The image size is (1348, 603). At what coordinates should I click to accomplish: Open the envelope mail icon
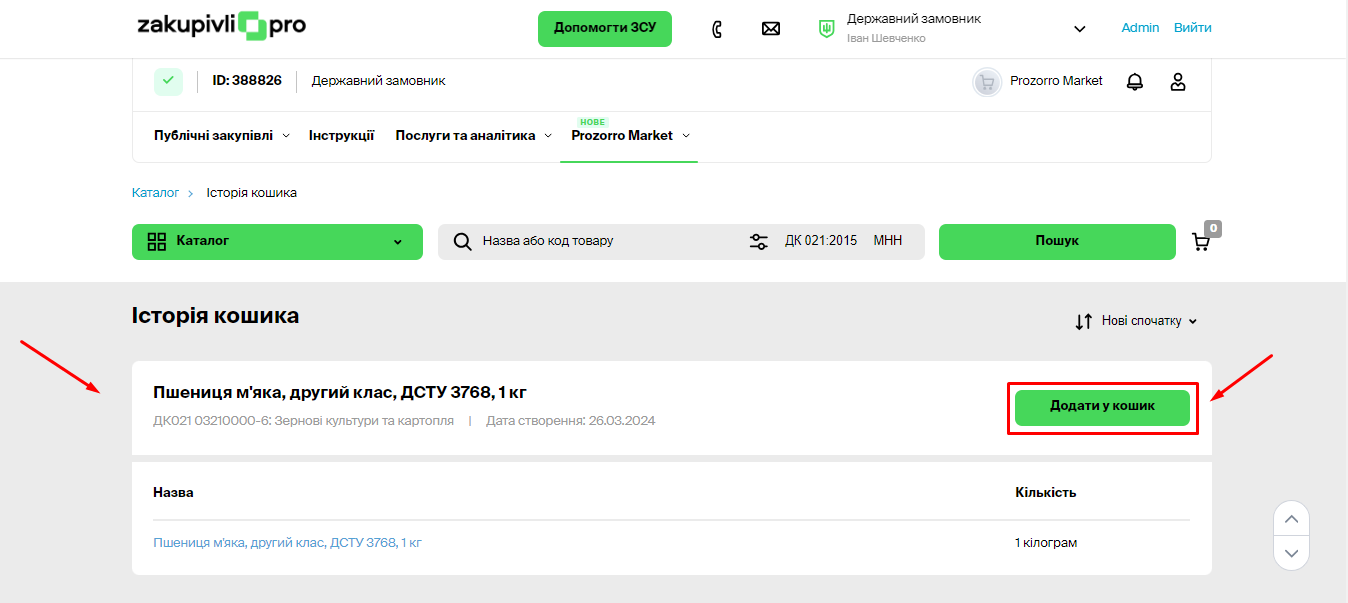tap(770, 29)
